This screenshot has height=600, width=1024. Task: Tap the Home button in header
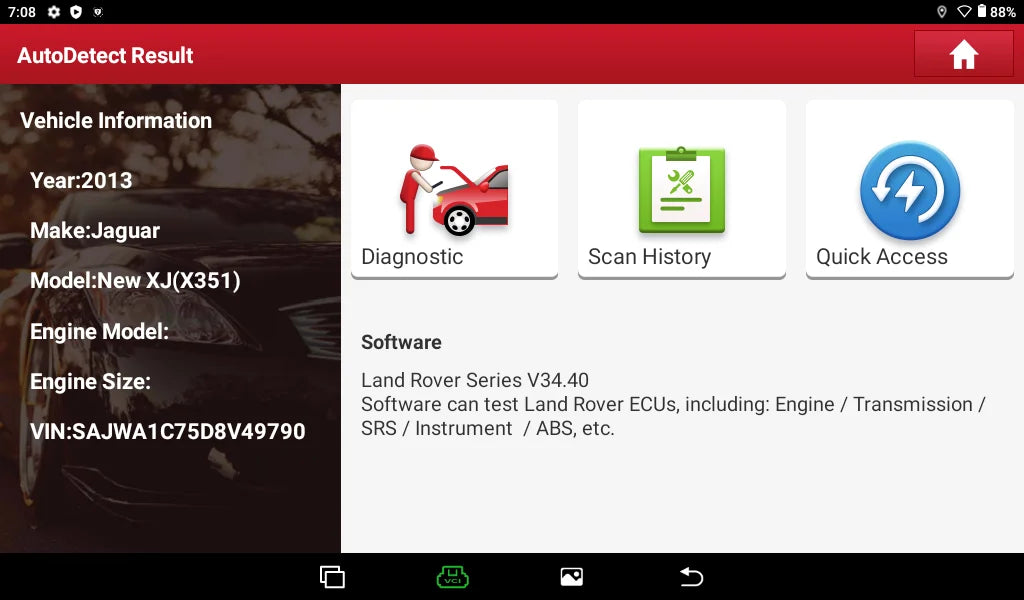(963, 54)
